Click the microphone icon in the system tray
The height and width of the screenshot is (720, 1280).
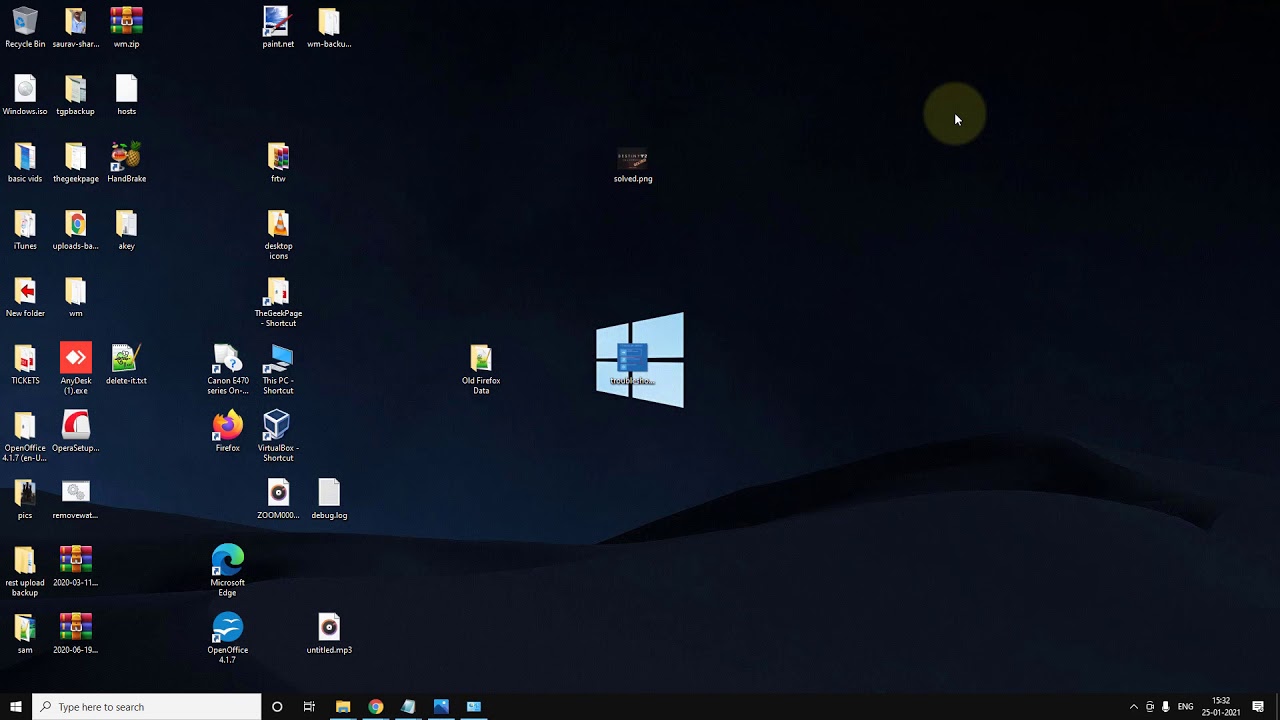1166,707
